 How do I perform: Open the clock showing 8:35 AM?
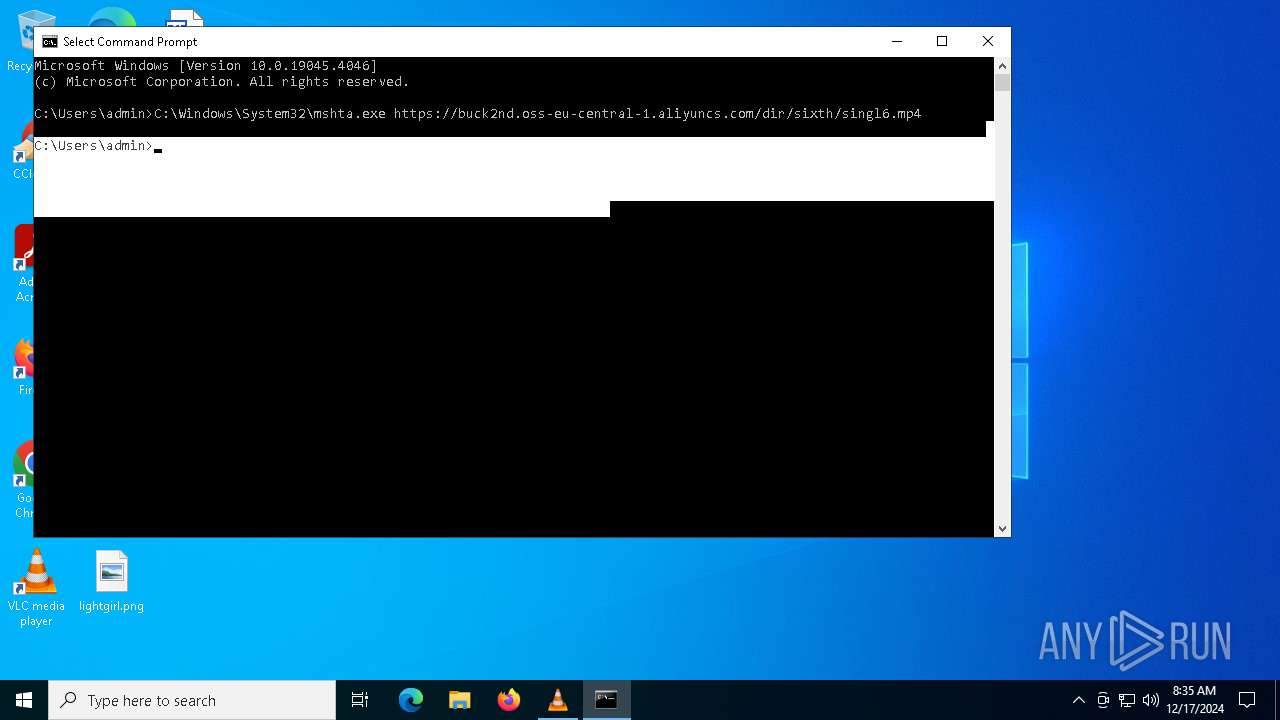1194,700
